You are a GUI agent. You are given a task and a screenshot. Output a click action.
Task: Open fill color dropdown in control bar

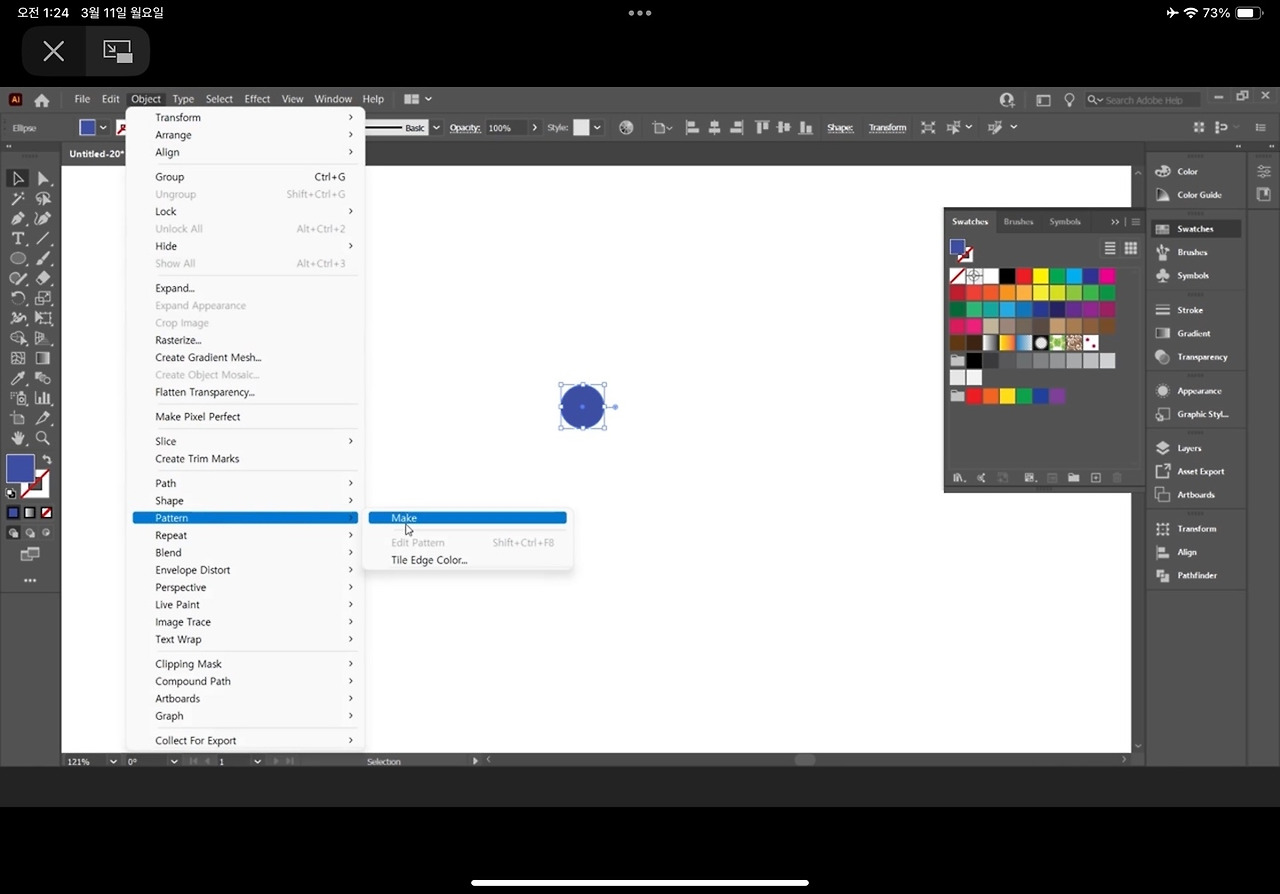click(x=103, y=128)
